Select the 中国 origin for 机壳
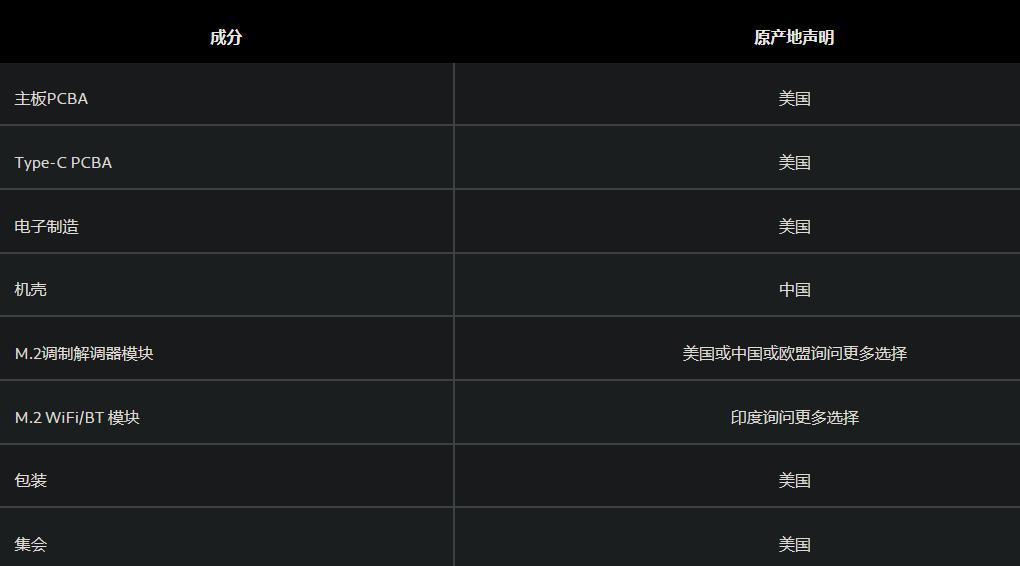Viewport: 1020px width, 566px height. (794, 290)
